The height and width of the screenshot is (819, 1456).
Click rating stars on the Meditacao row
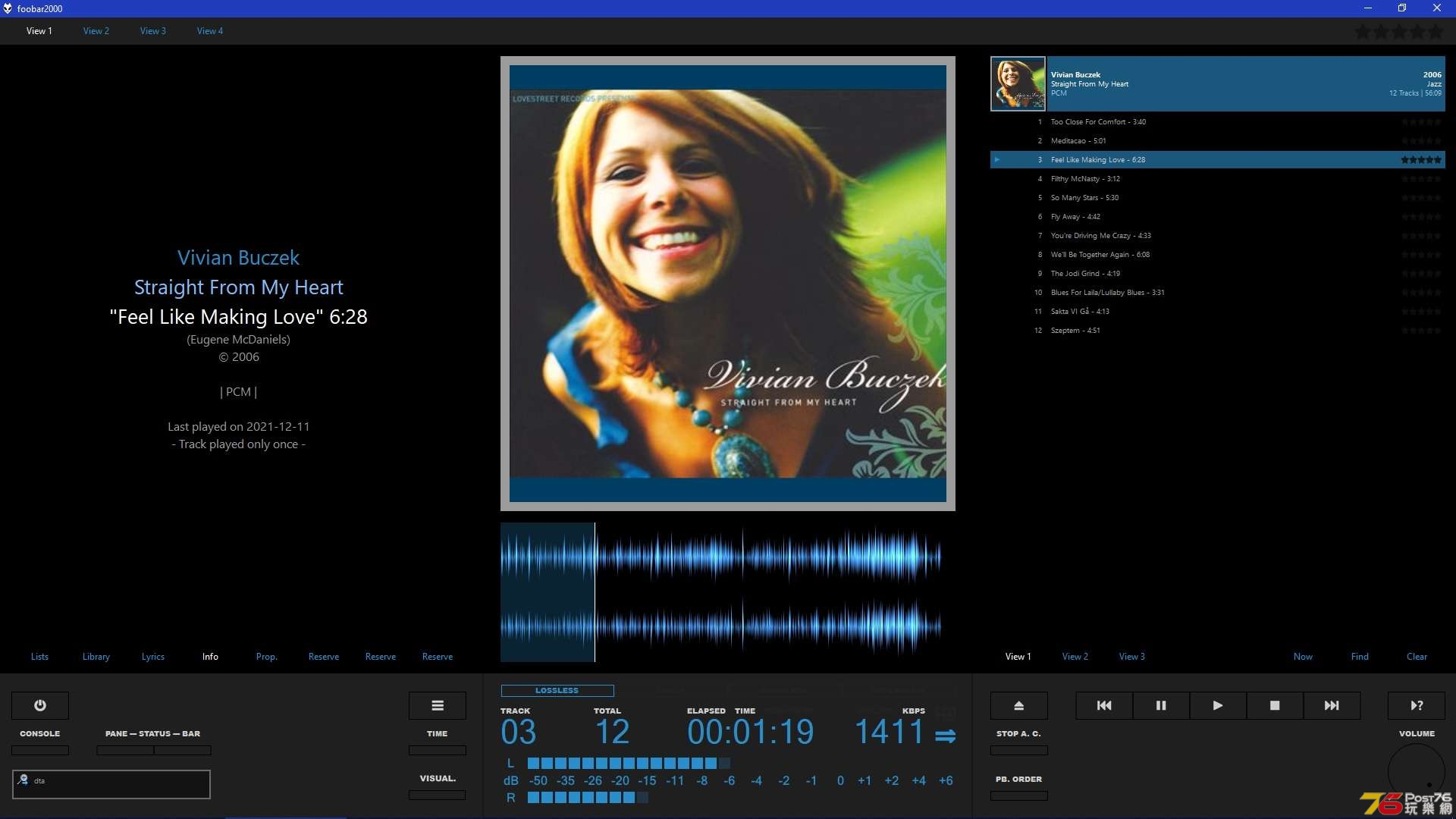pyautogui.click(x=1421, y=141)
